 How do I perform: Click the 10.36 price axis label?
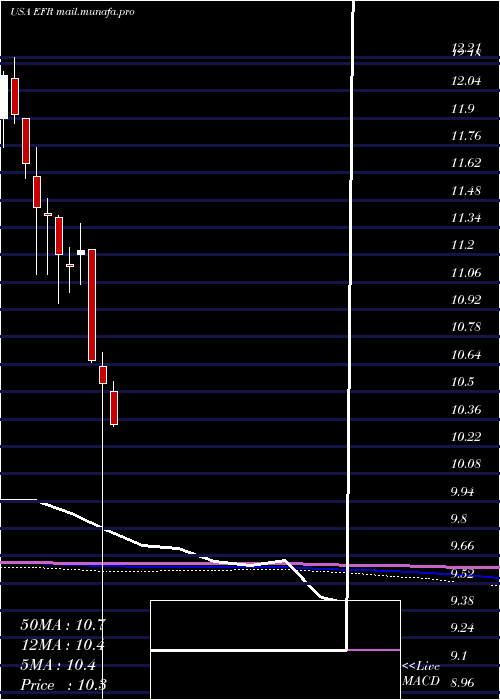coord(467,409)
